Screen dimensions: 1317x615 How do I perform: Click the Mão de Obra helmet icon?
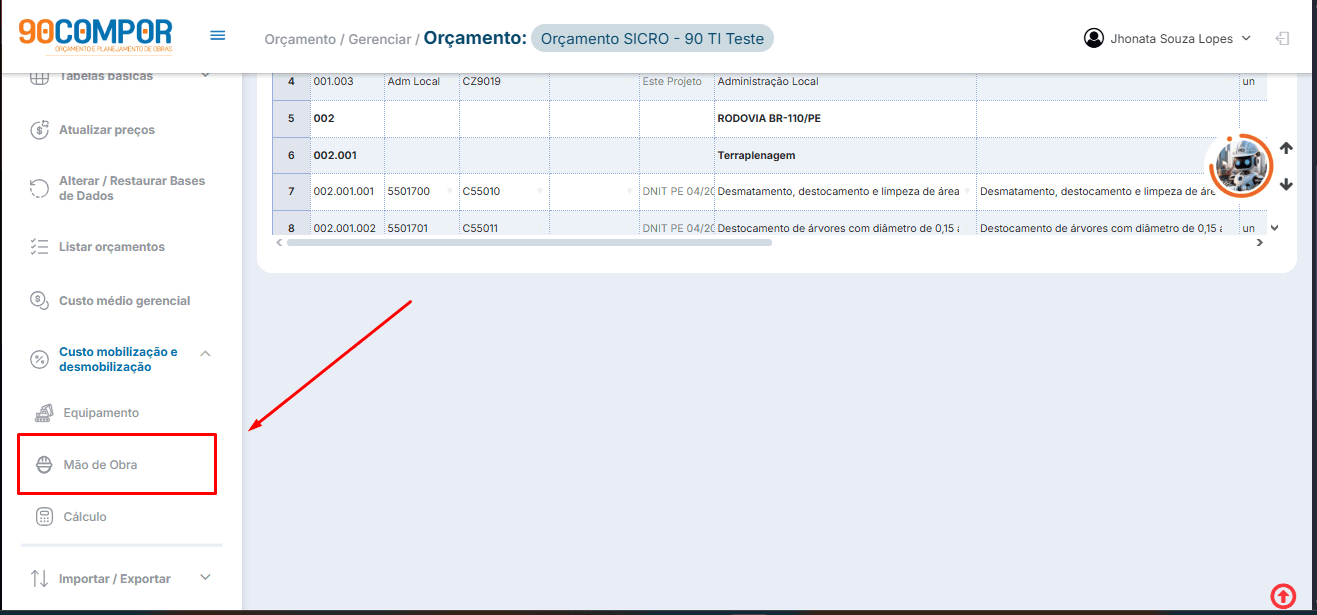(x=44, y=465)
